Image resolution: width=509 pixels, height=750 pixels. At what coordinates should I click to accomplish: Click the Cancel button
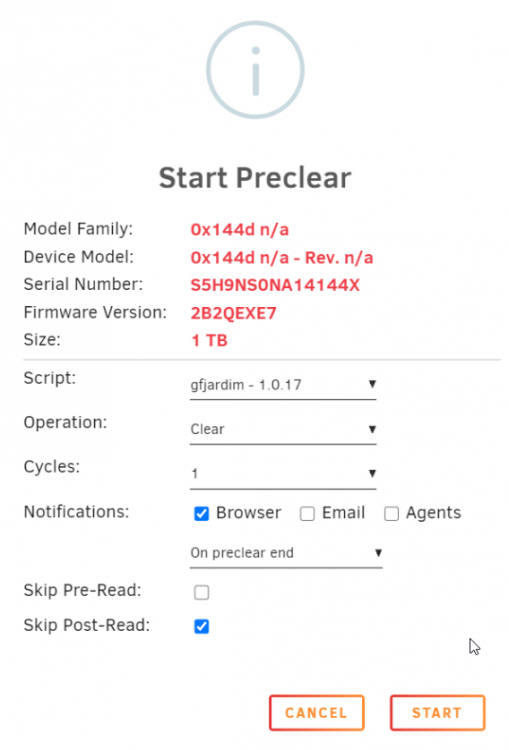click(317, 713)
